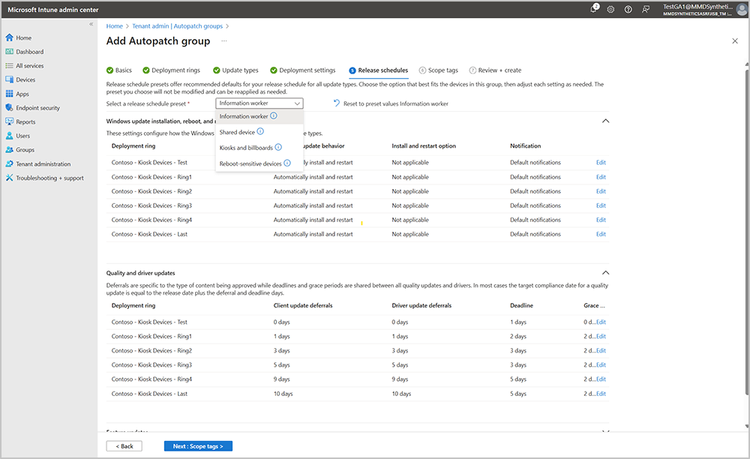Select the Reboot-sensitive devices option
750x459 pixels.
[x=259, y=164]
